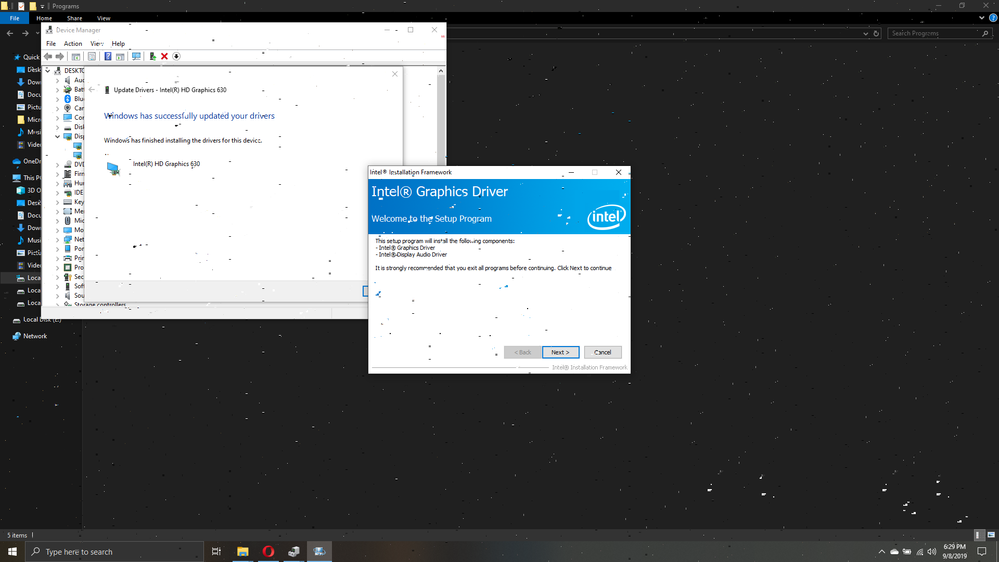Image resolution: width=999 pixels, height=562 pixels.
Task: Open Device Manager Help menu
Action: point(118,44)
